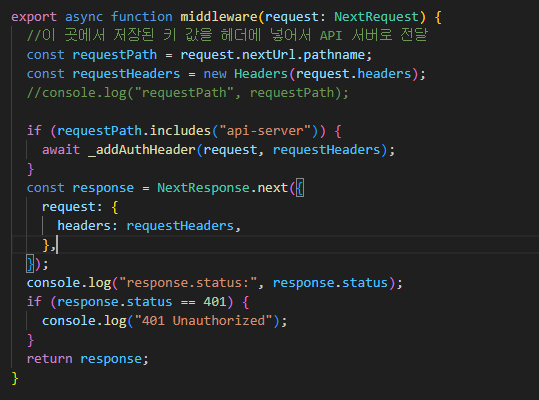Image resolution: width=539 pixels, height=400 pixels.
Task: Click the Korean comment line about API 서버로 전달
Action: click(227, 35)
